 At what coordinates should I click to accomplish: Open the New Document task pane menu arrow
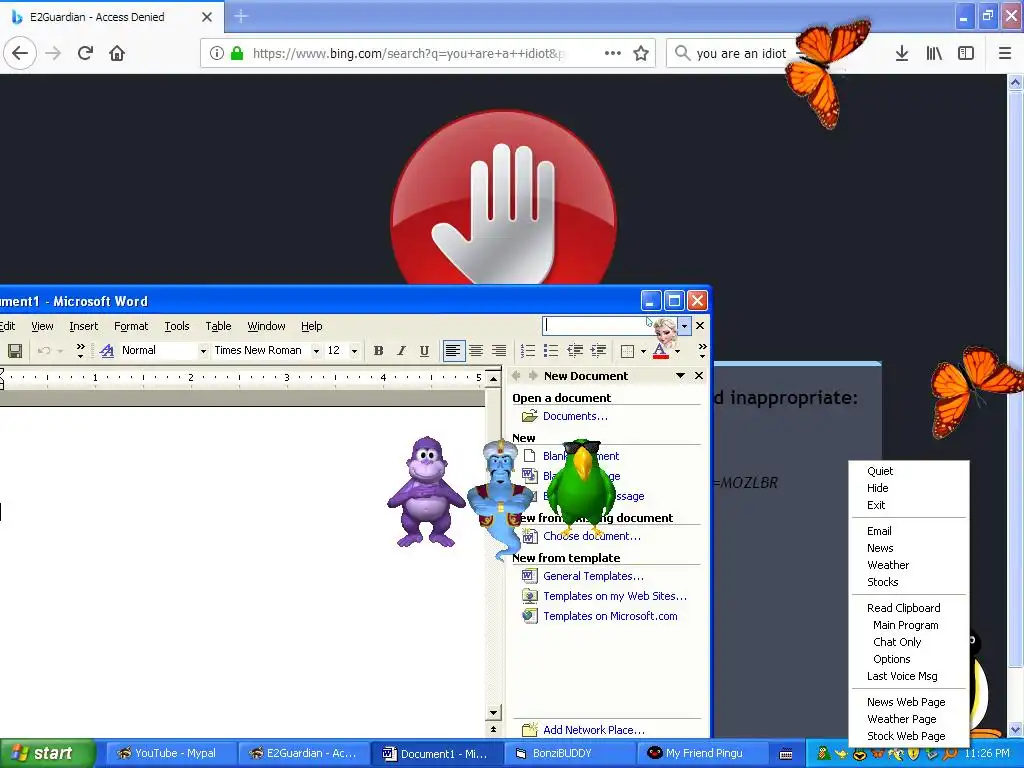pyautogui.click(x=680, y=376)
